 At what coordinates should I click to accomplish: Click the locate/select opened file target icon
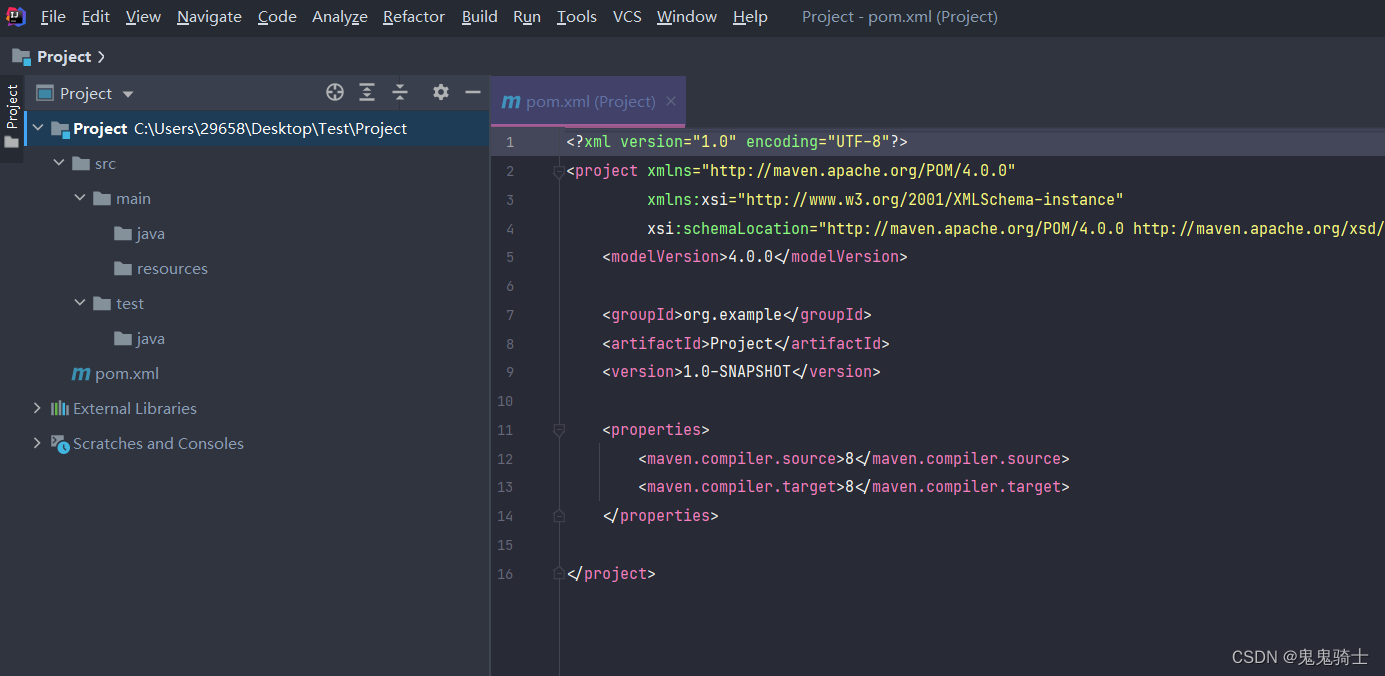(335, 92)
